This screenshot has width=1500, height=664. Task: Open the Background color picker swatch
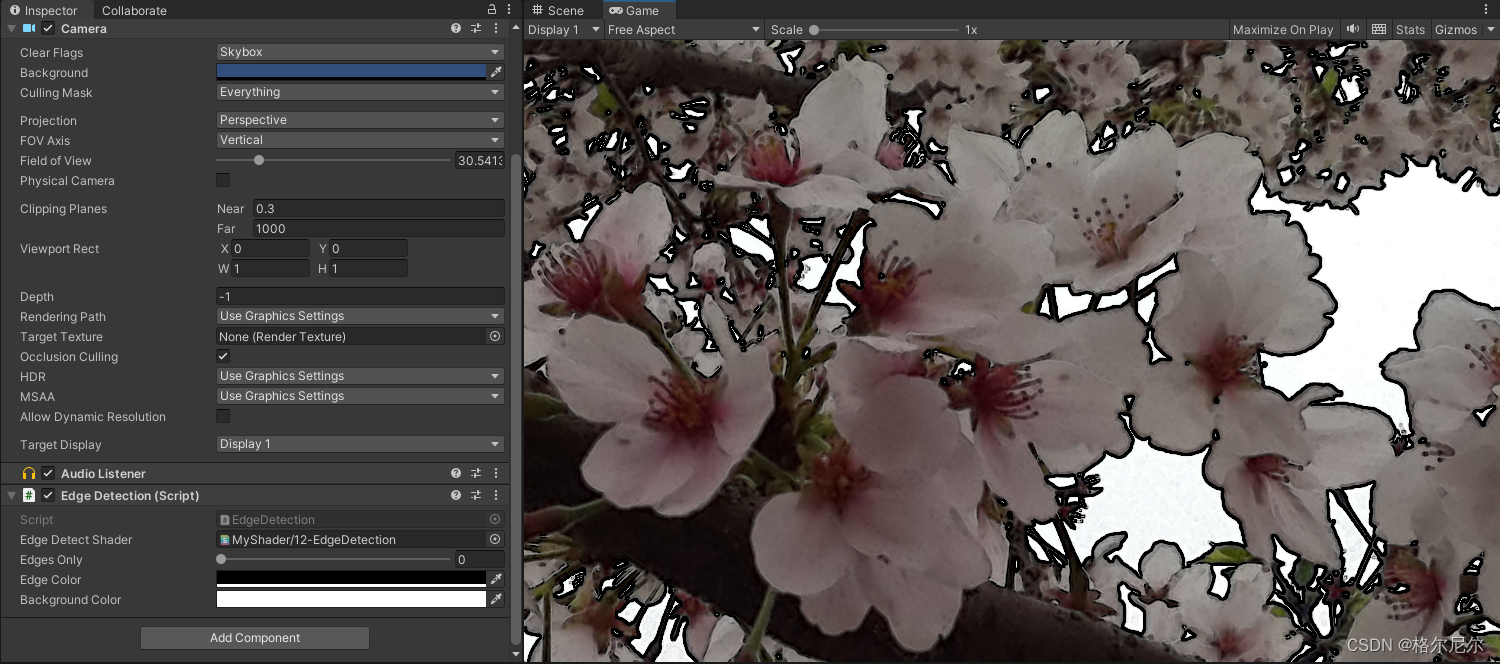tap(352, 71)
